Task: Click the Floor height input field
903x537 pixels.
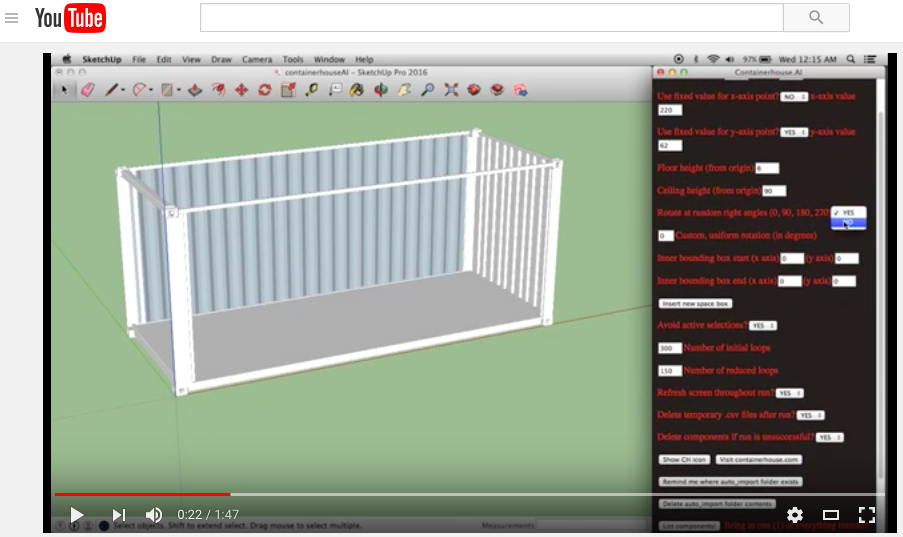Action: (x=767, y=168)
